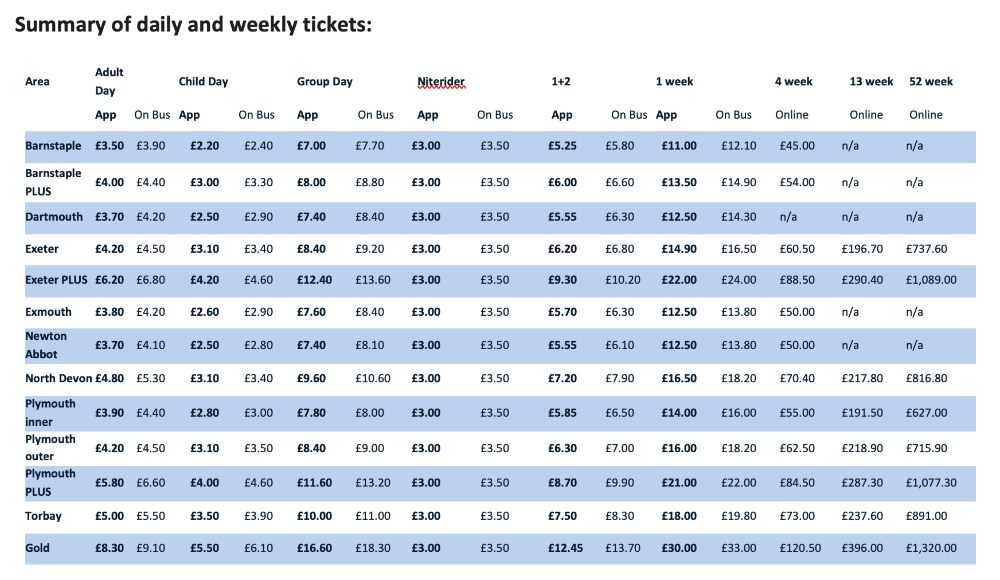Click the 4 week column header

pos(793,82)
